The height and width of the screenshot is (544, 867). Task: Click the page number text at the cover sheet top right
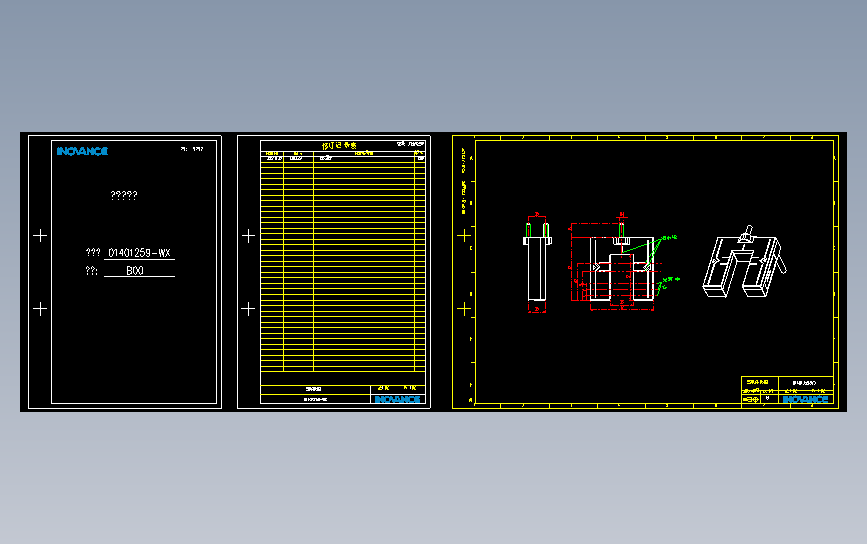click(192, 149)
